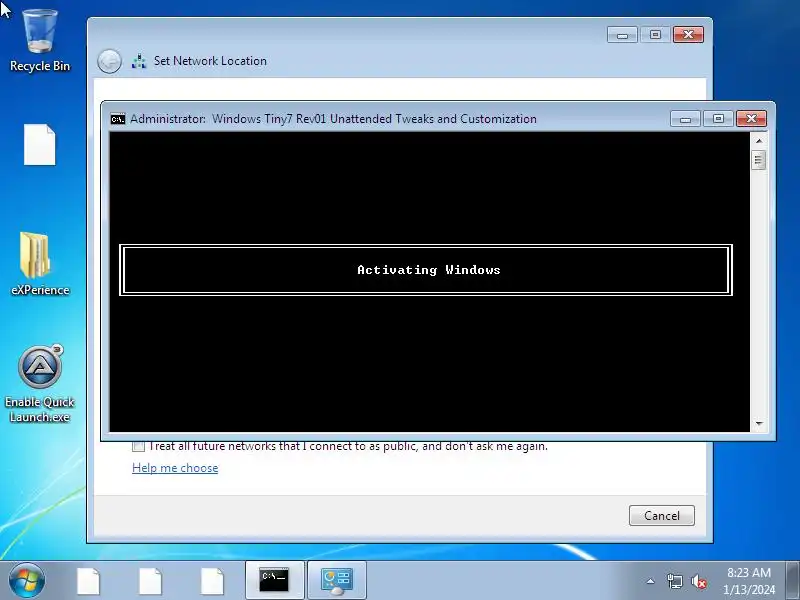Open the Help me choose link
The width and height of the screenshot is (800, 600).
175,468
